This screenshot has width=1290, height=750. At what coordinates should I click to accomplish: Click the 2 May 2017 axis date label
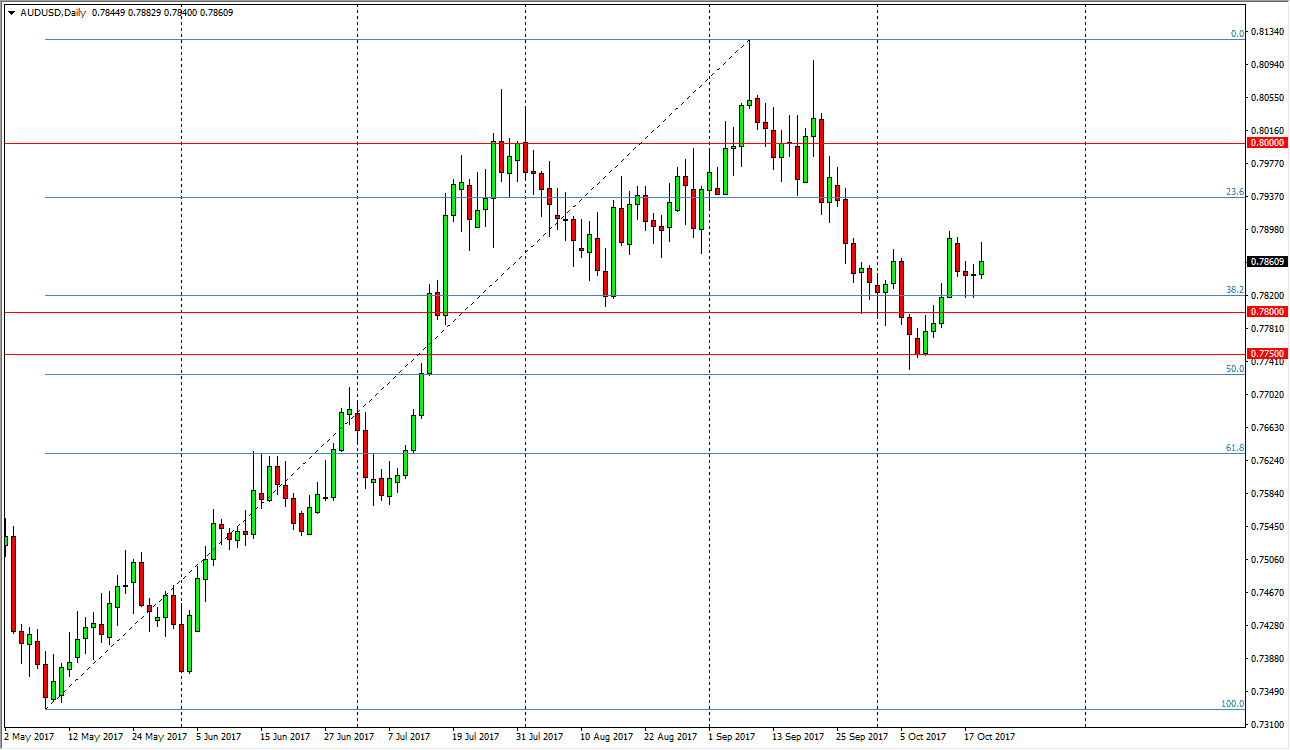pyautogui.click(x=28, y=735)
